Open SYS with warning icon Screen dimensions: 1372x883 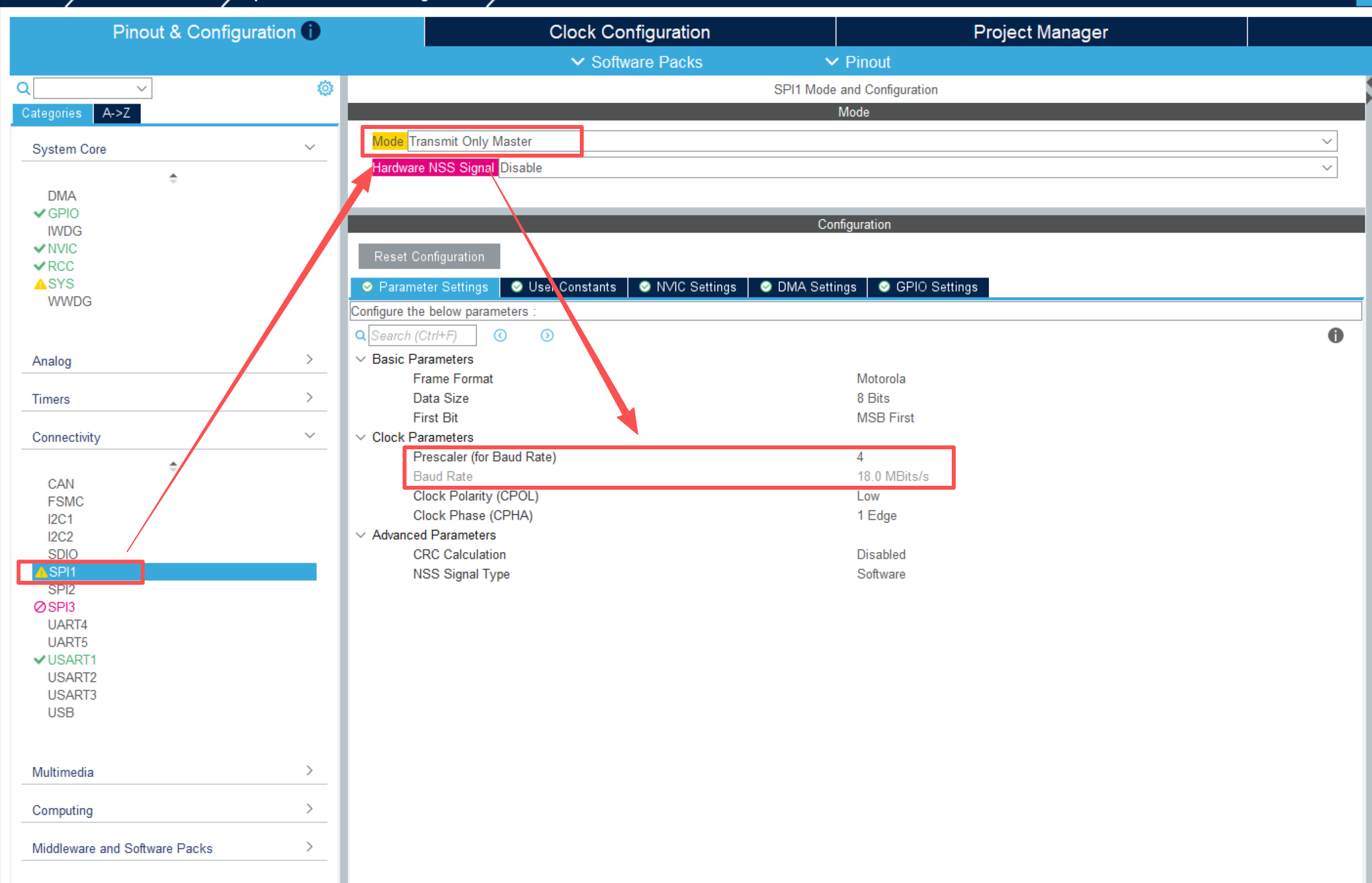click(54, 284)
